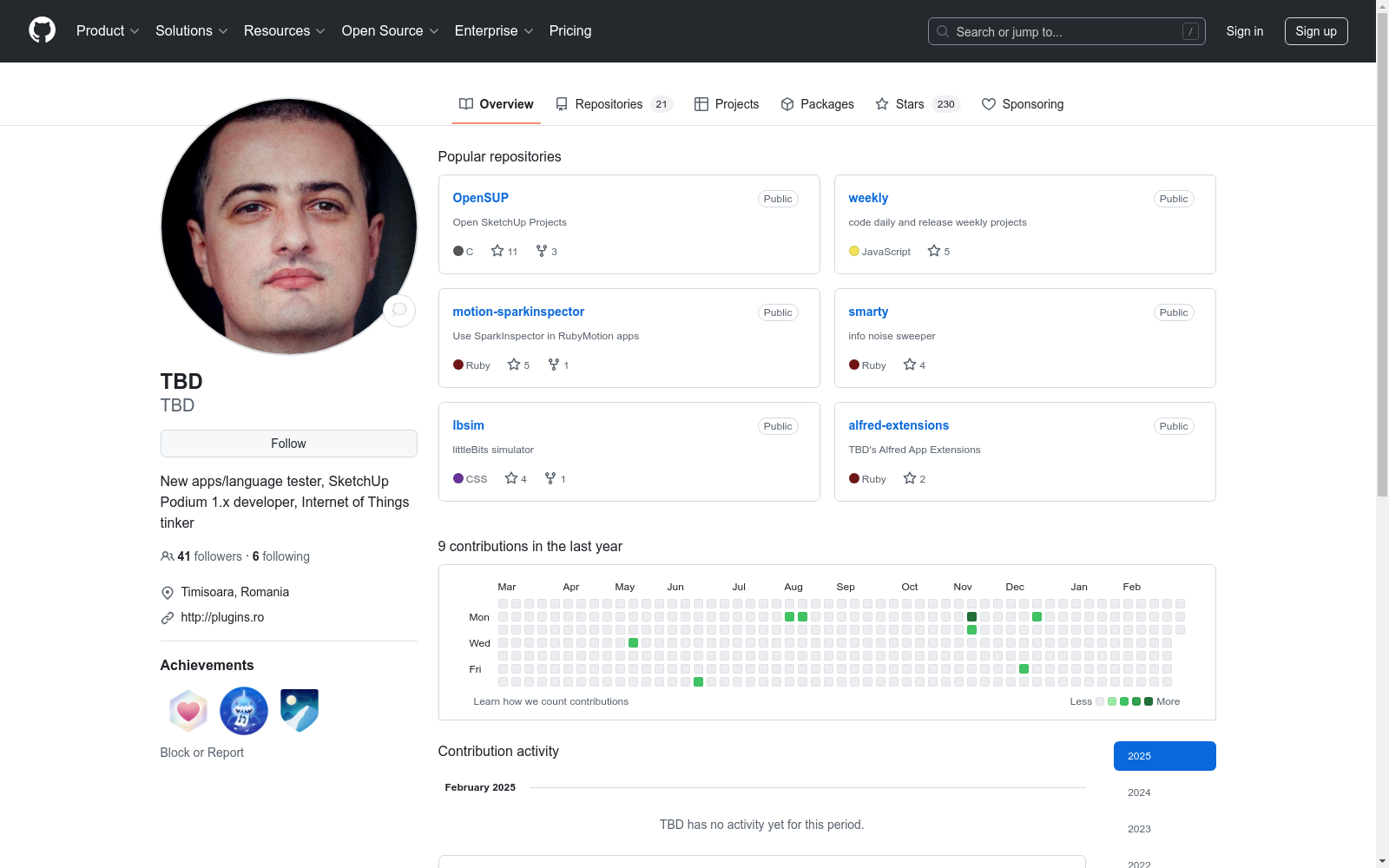Expand the Resources menu
1389x868 pixels.
pos(285,31)
